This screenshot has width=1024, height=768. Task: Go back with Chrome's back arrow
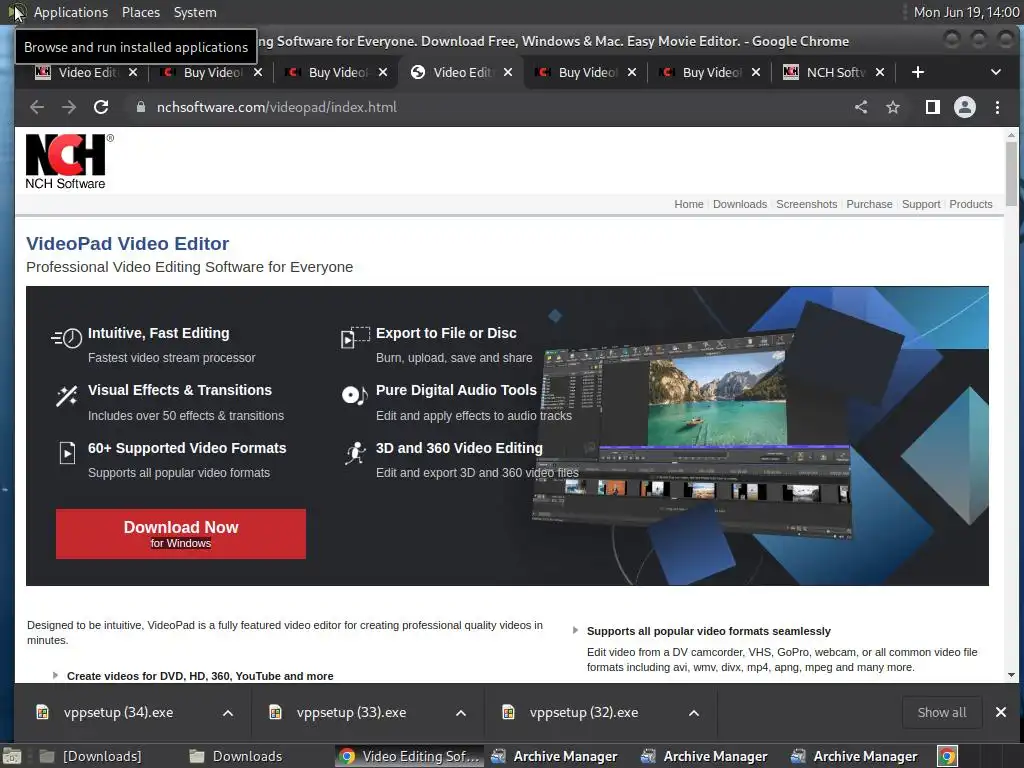(37, 107)
